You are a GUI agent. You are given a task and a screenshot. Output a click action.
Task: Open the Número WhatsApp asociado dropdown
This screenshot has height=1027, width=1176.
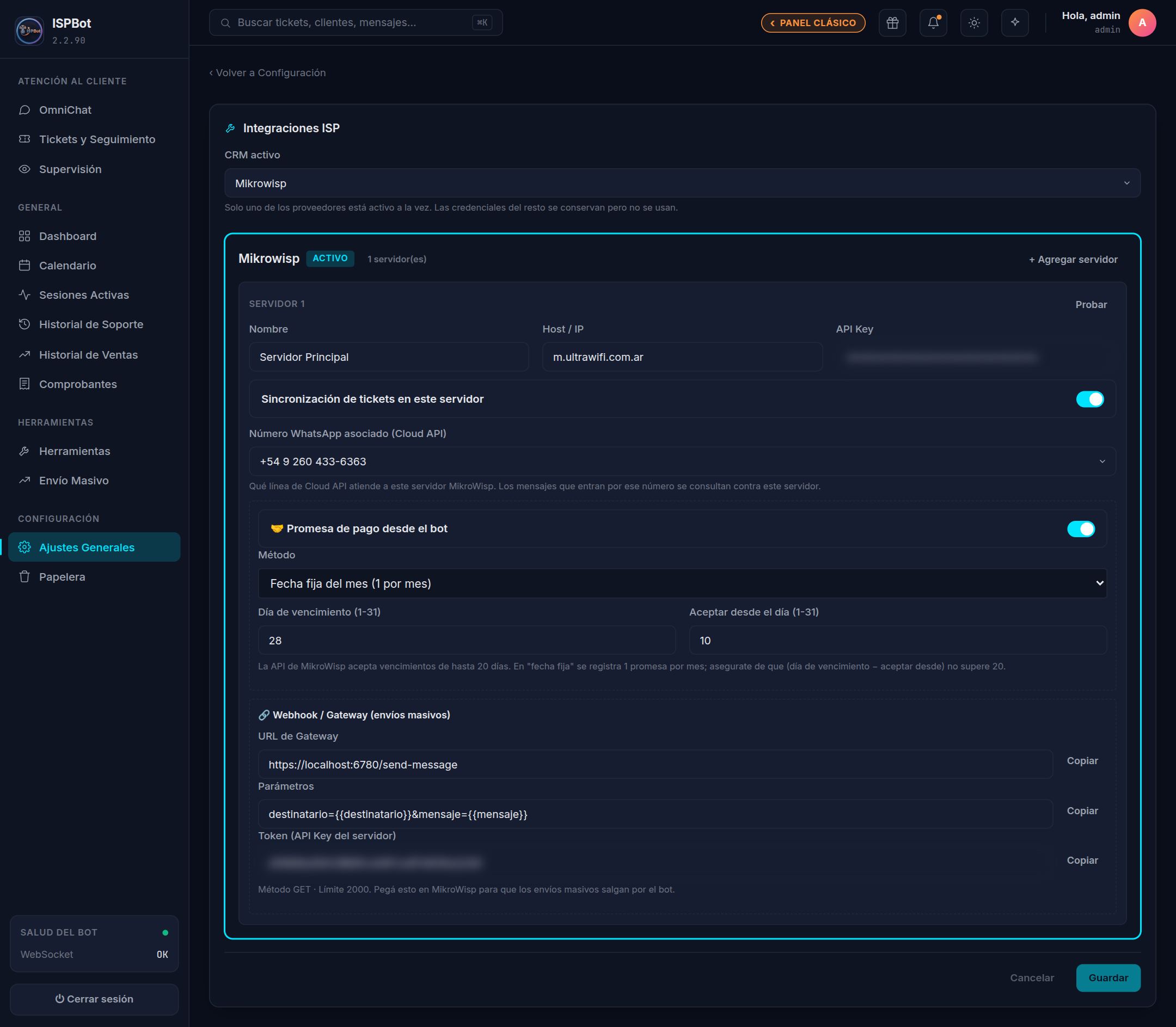coord(682,462)
